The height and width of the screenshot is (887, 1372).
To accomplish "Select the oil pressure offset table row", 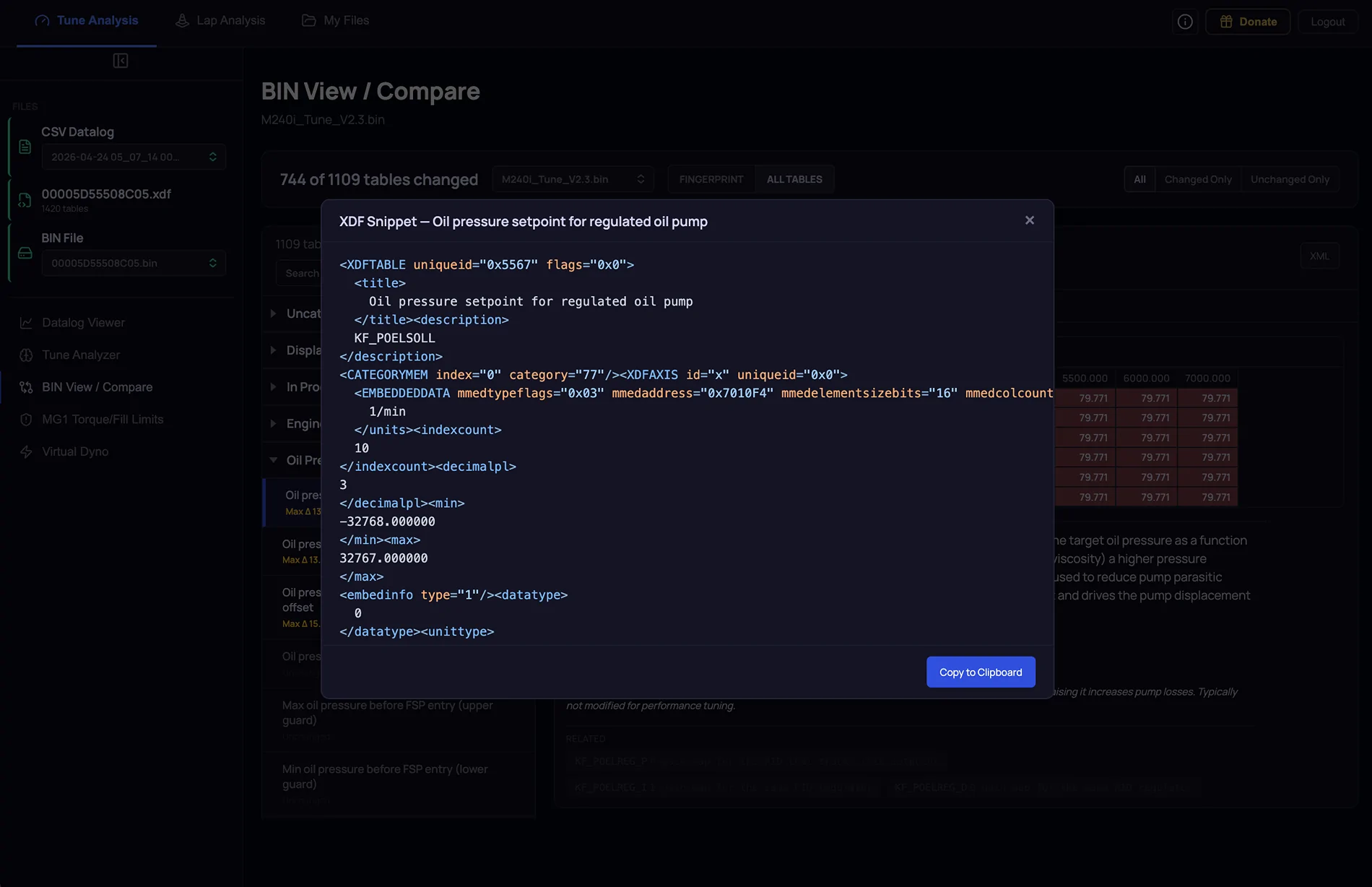I will 293,607.
